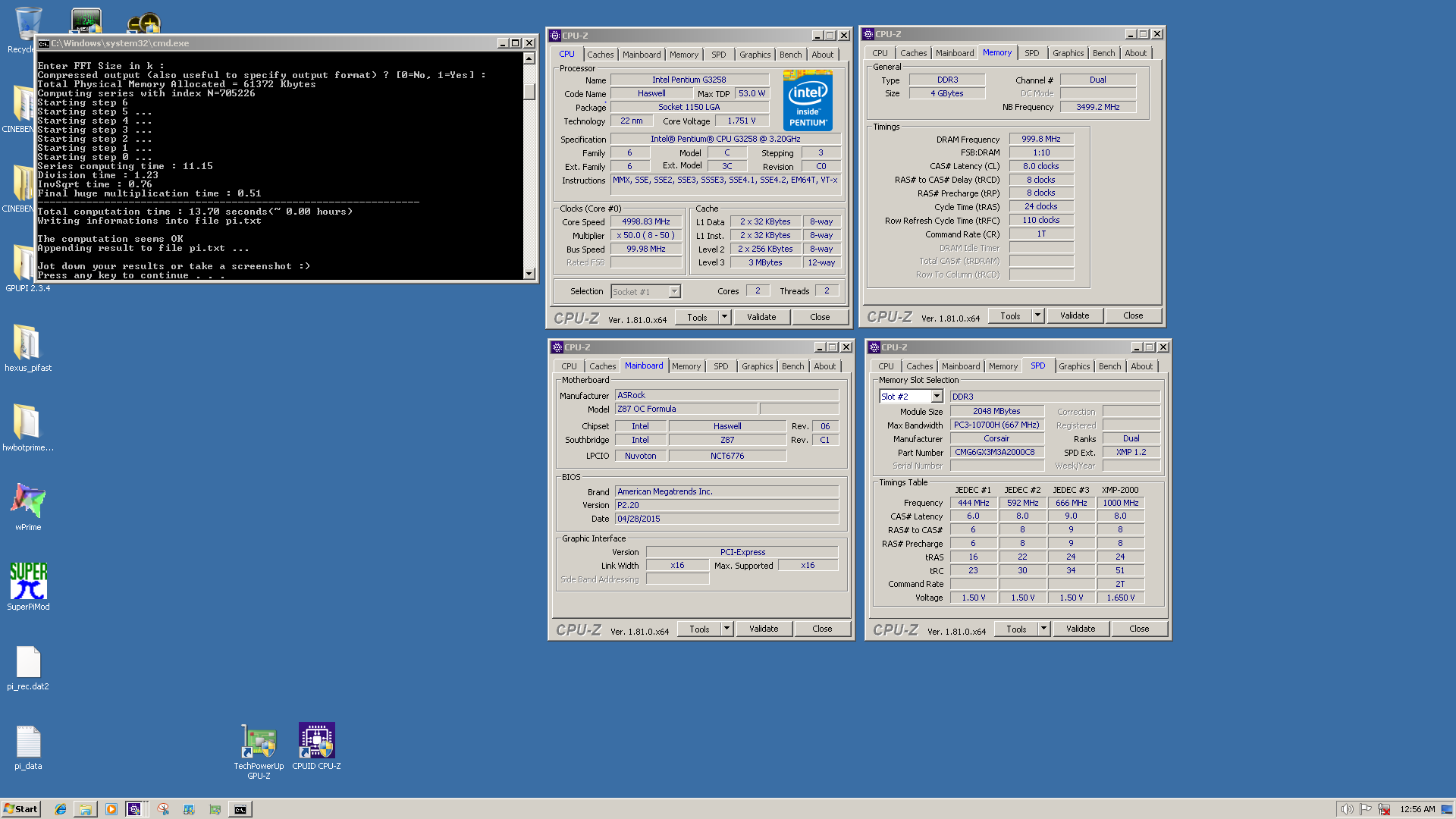Viewport: 1456px width, 819px height.
Task: Click the Core Voltage 1.751 V value
Action: pyautogui.click(x=741, y=121)
